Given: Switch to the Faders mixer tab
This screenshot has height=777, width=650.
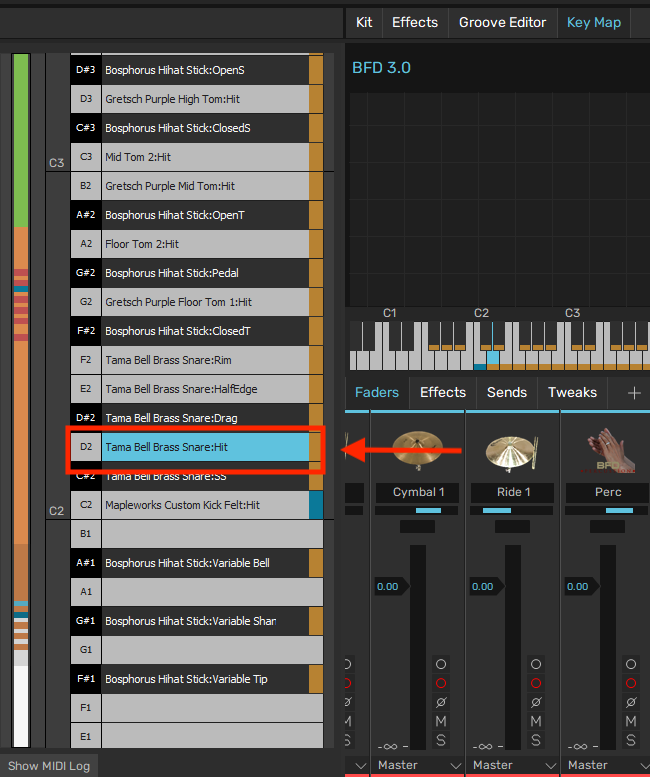Looking at the screenshot, I should 377,392.
